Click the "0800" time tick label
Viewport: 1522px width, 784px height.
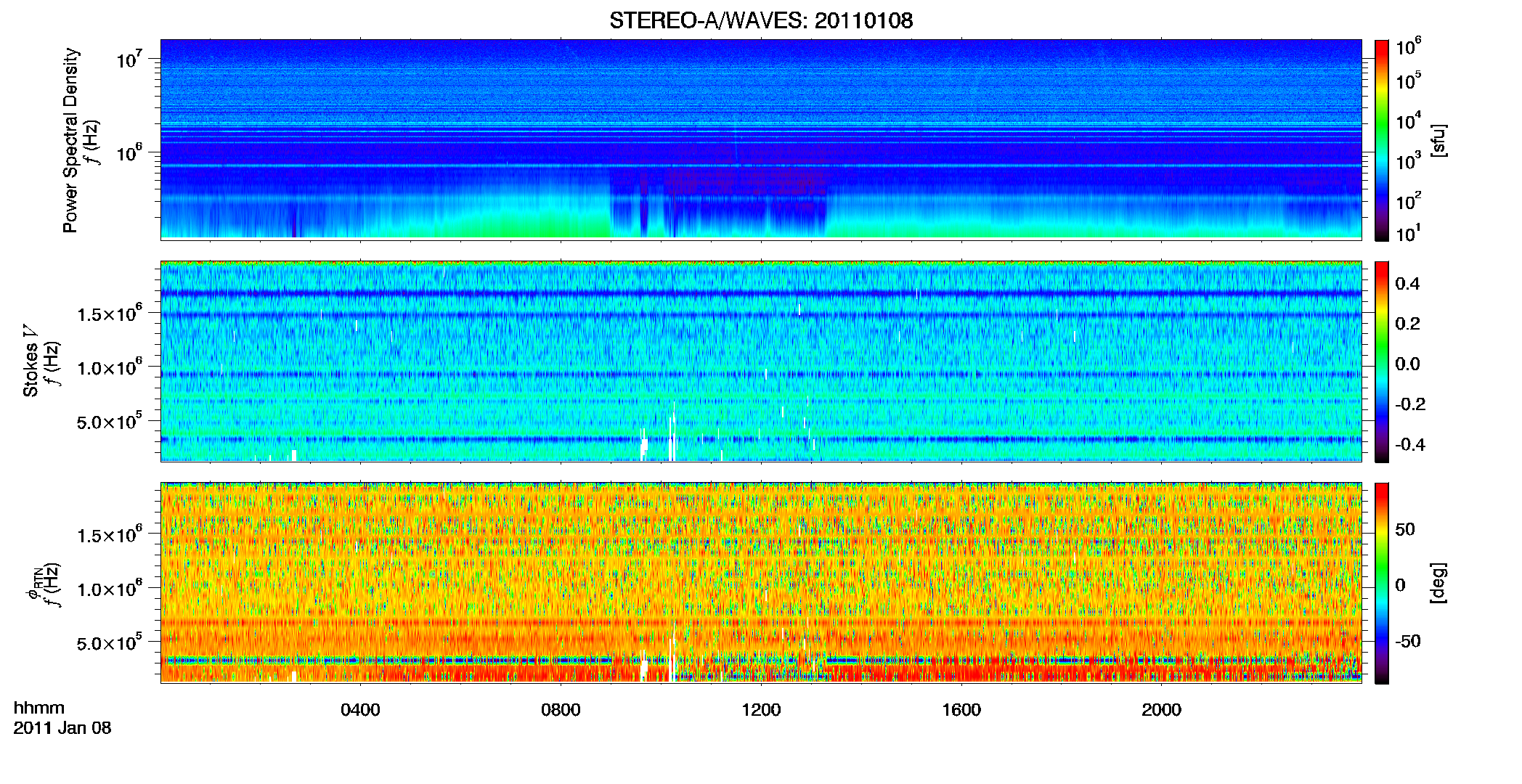click(x=561, y=710)
